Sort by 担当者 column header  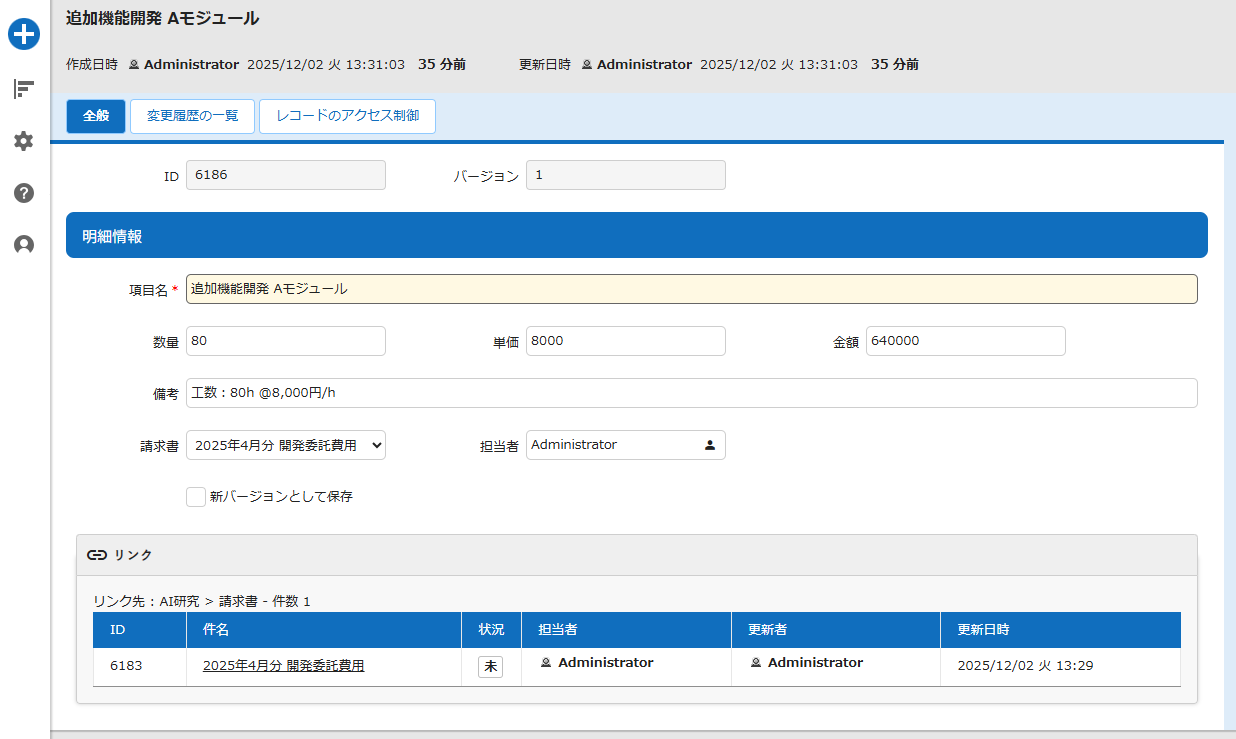coord(626,630)
